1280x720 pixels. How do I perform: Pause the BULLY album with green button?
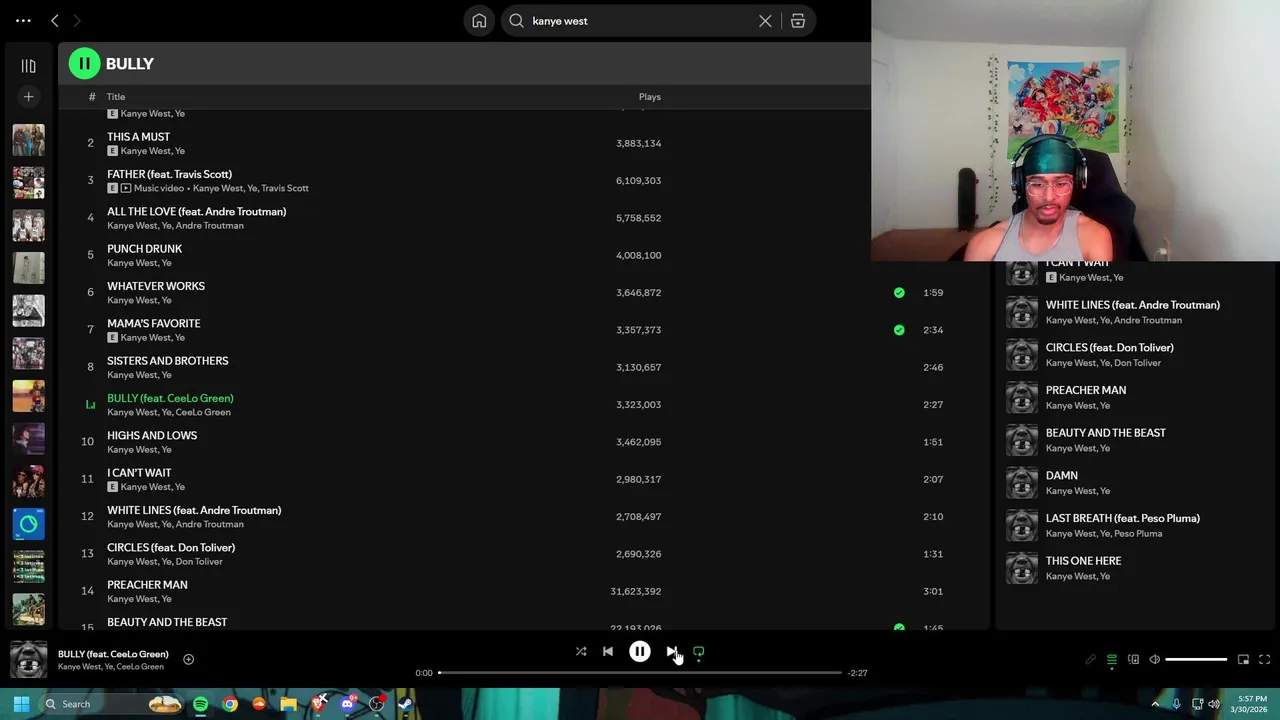click(84, 63)
